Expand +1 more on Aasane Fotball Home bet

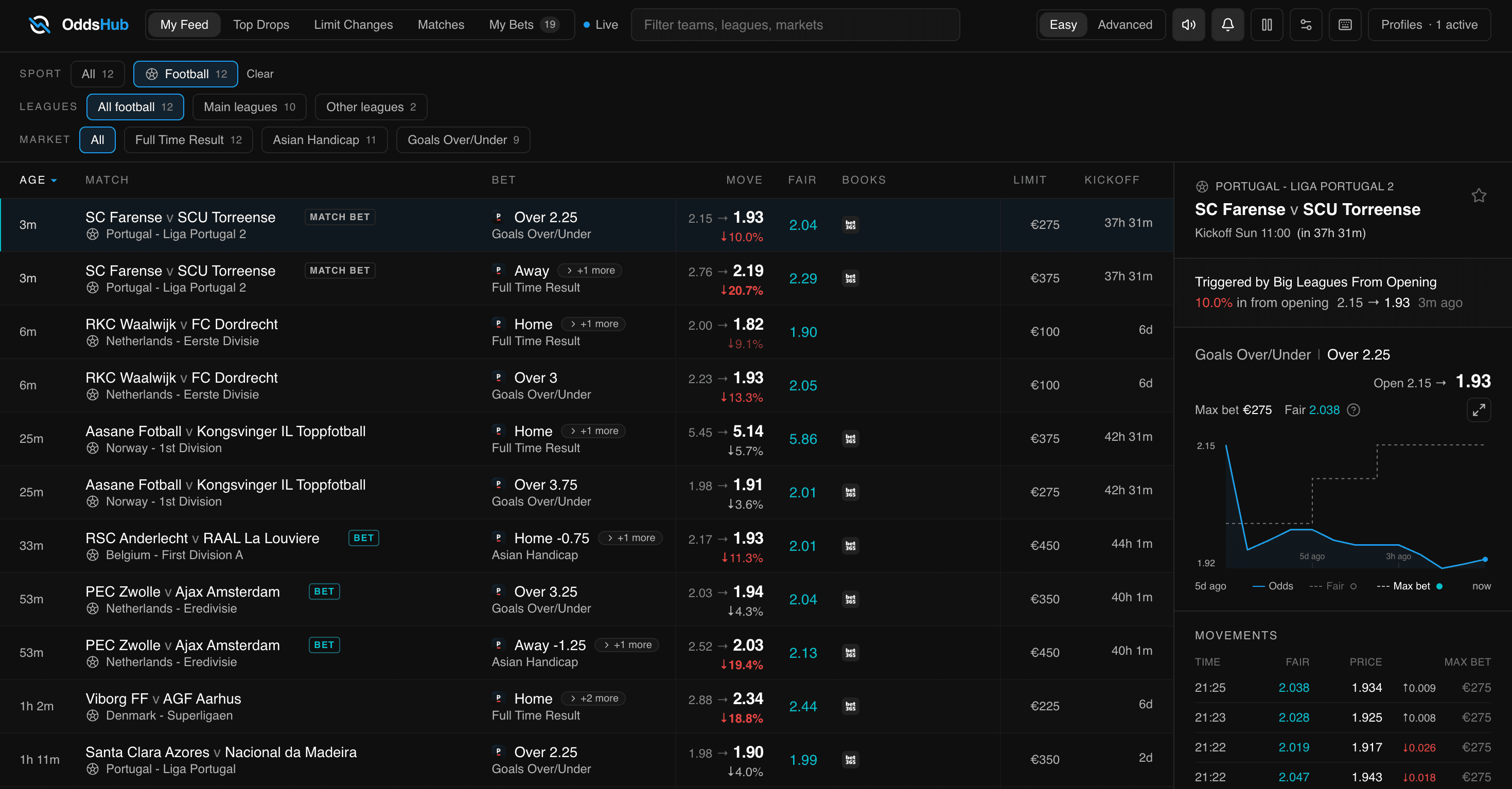click(593, 431)
